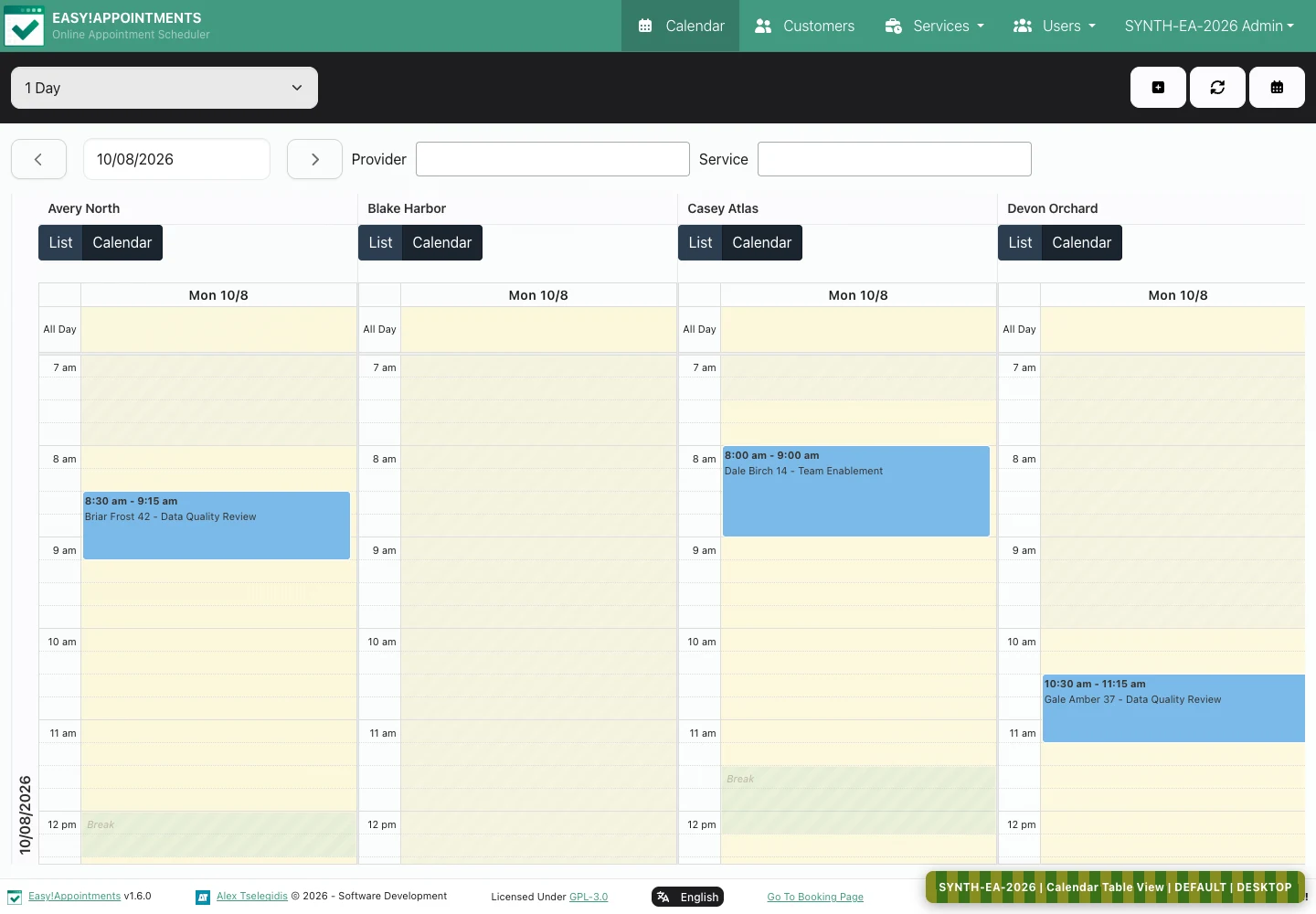Open Briar Frost 42 Data Quality Review appointment
The image size is (1316, 914).
pos(217,526)
